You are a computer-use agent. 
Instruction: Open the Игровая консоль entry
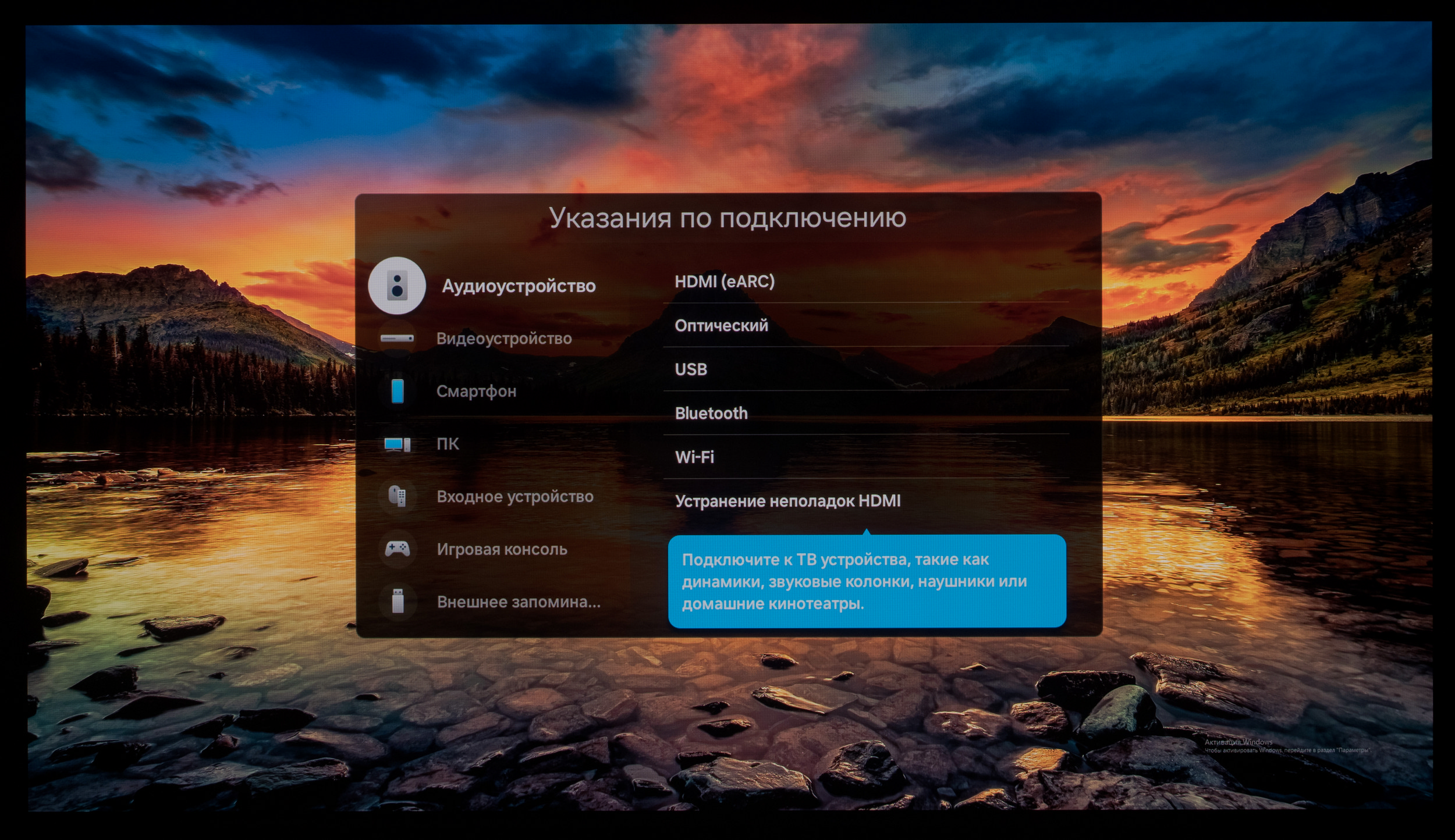point(502,549)
